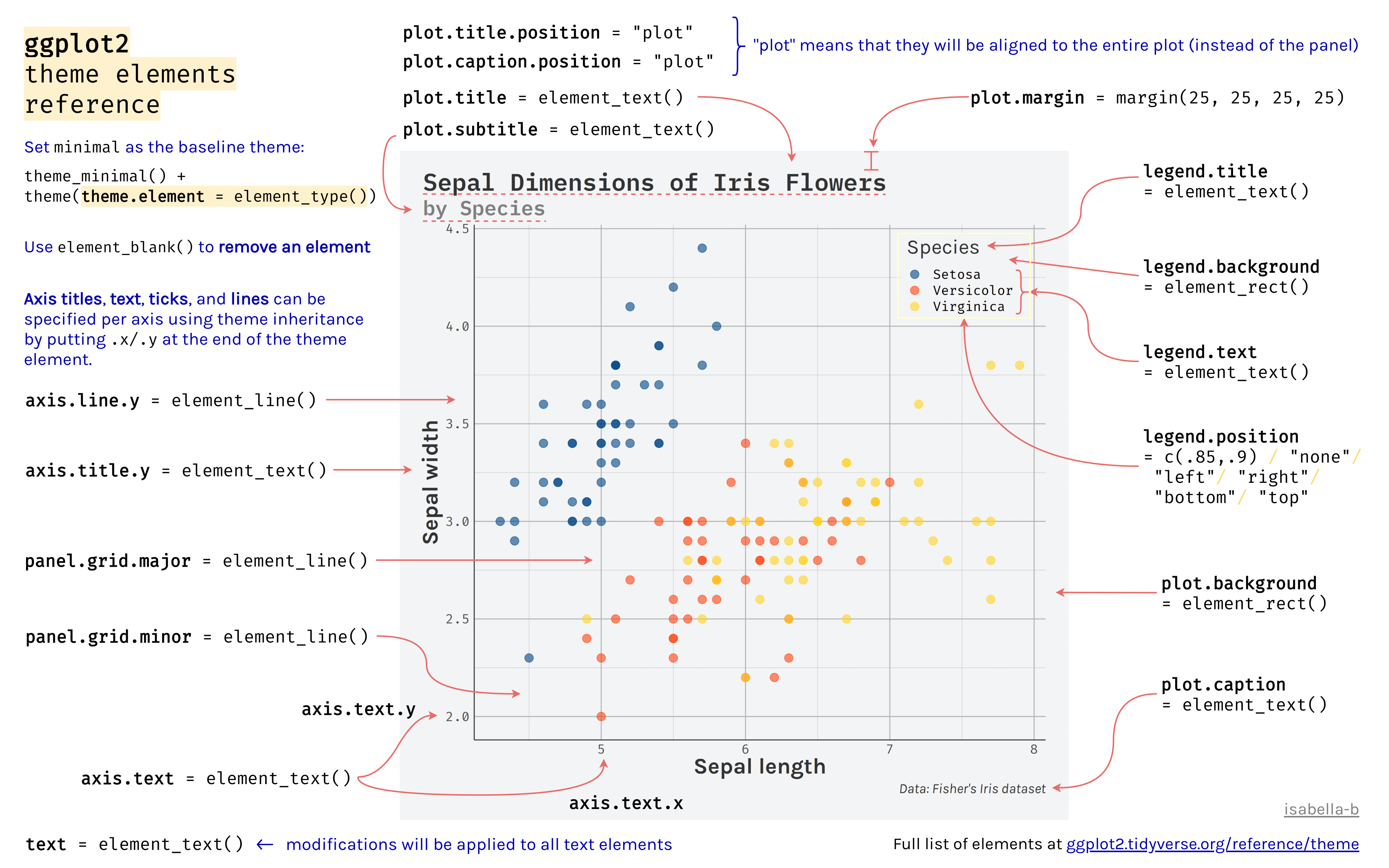Click the isabella-b author link
This screenshot has width=1389, height=868.
coord(1321,809)
